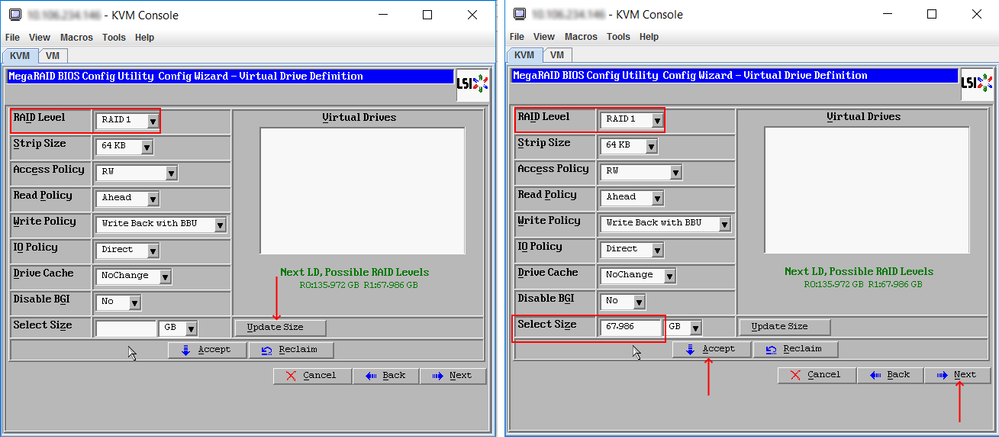Click Select Size field showing 67.986
This screenshot has width=999, height=437.
[x=631, y=327]
